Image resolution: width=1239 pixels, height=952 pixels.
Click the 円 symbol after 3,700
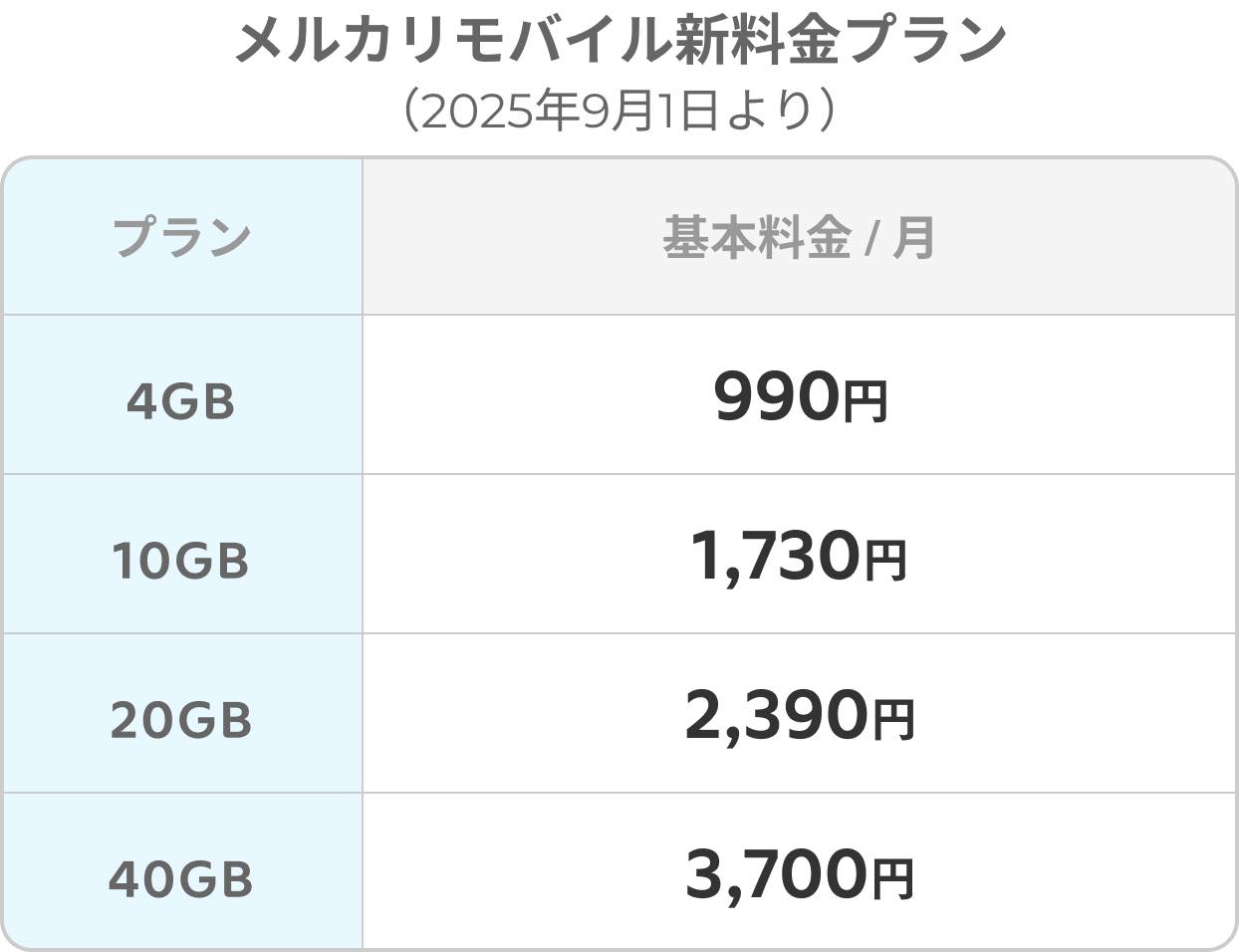click(x=892, y=879)
